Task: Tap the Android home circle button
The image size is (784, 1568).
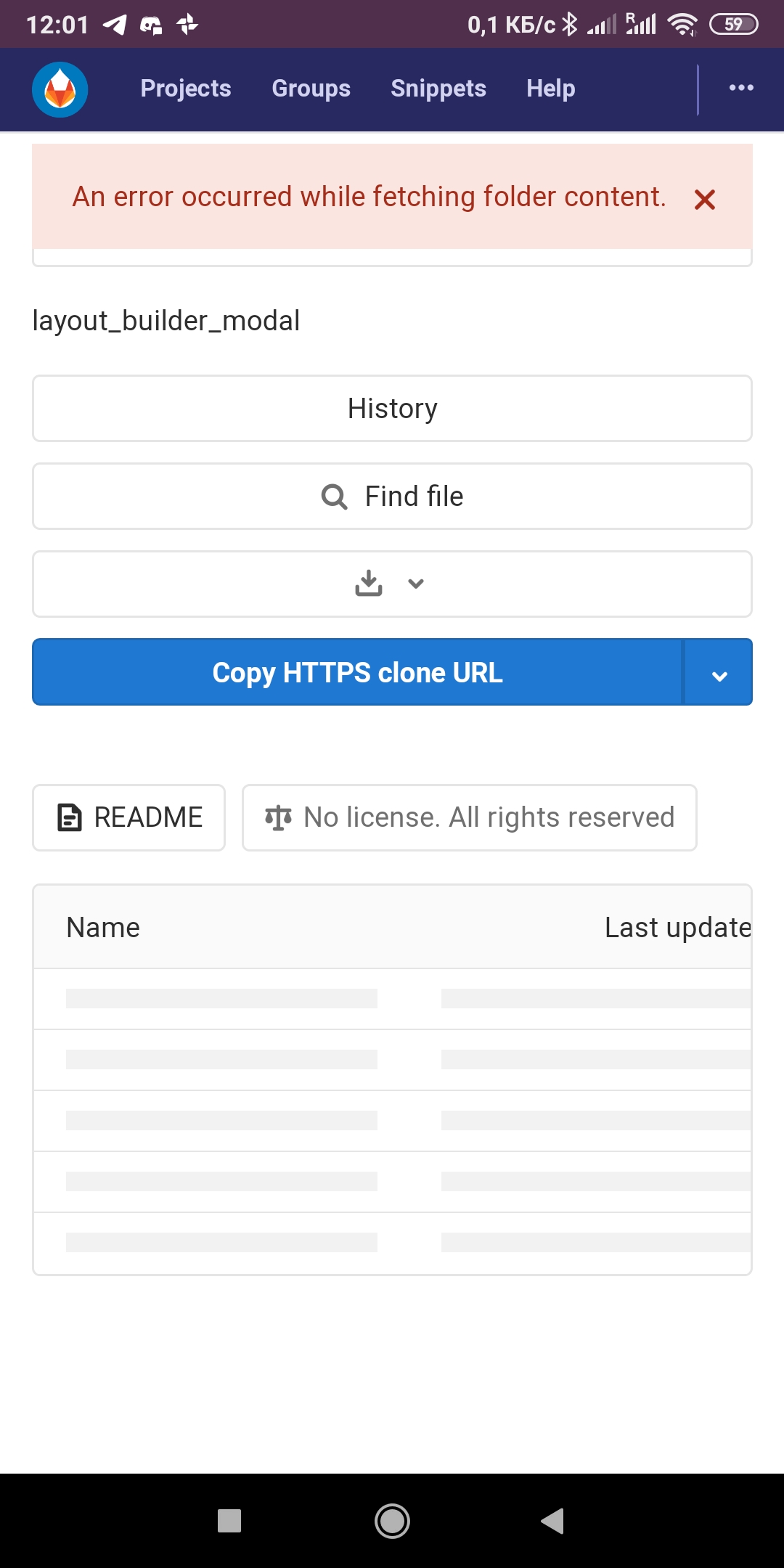Action: 392,1521
